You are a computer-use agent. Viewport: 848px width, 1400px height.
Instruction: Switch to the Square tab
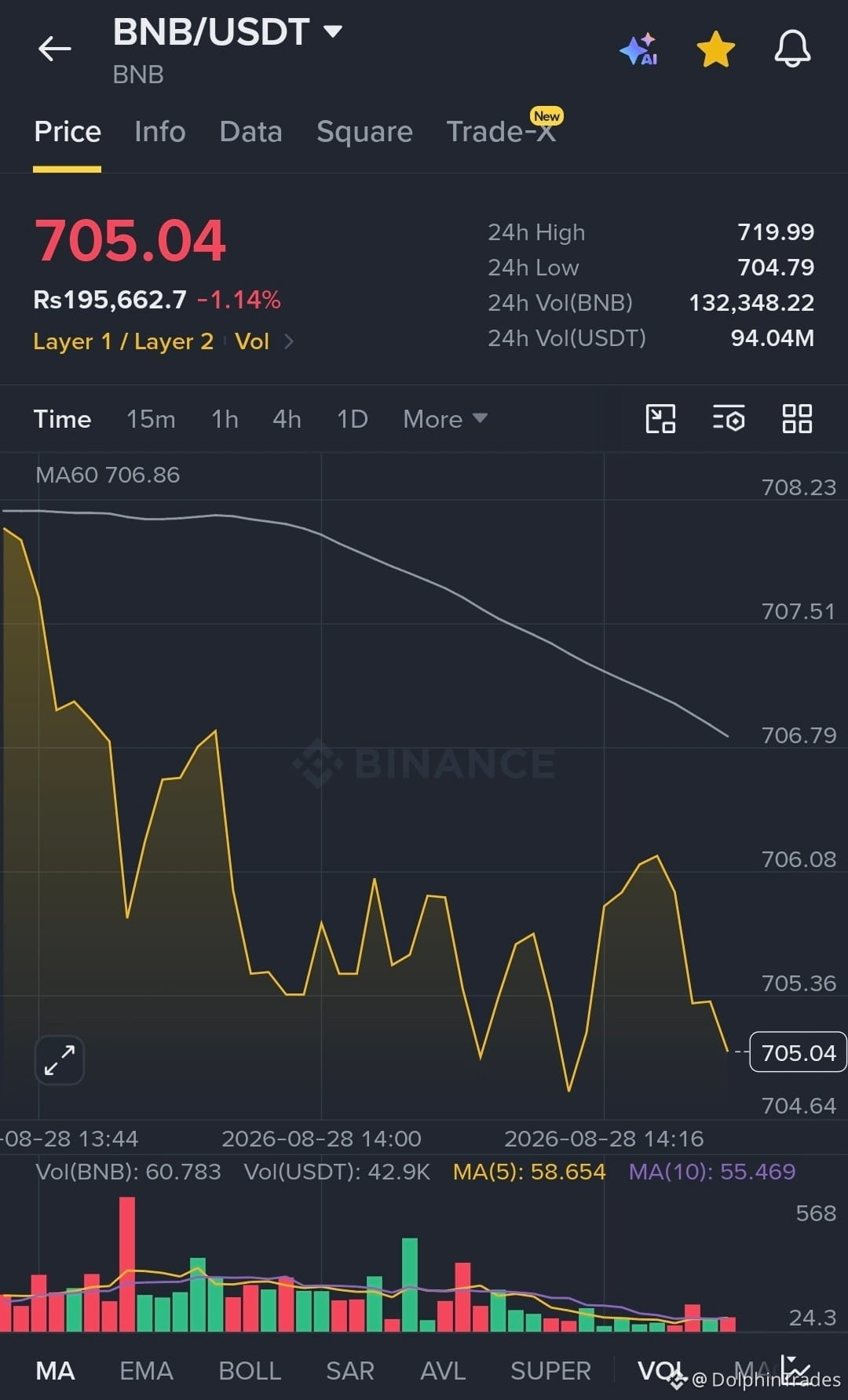(364, 132)
